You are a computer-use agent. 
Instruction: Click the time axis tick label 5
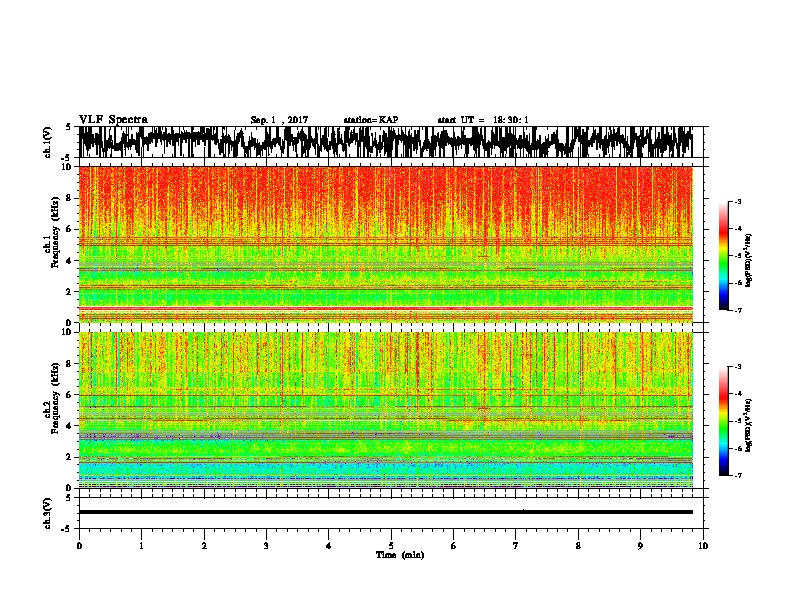click(391, 546)
